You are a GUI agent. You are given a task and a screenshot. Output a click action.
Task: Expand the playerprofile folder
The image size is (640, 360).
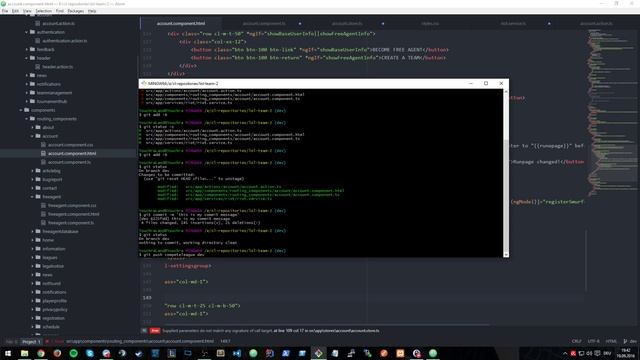pos(33,301)
